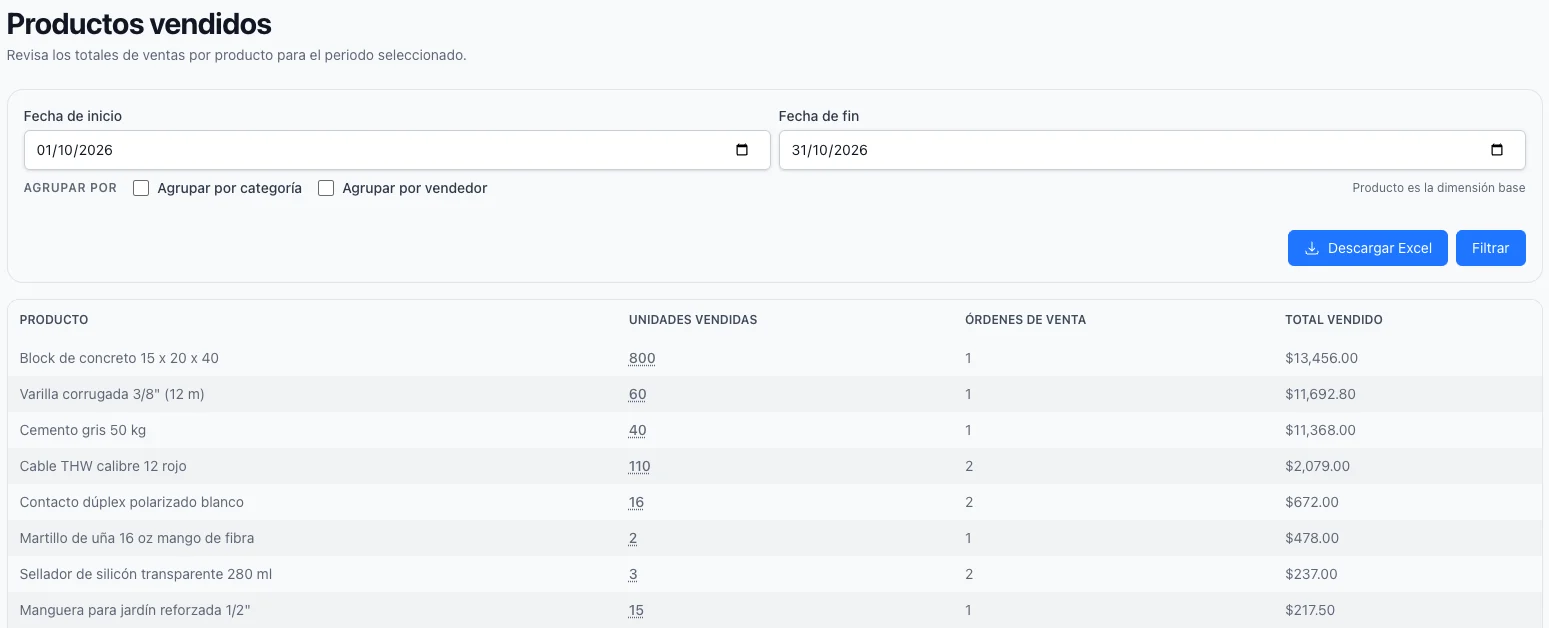This screenshot has width=1549, height=628.
Task: Download the Excel report
Action: click(1367, 248)
